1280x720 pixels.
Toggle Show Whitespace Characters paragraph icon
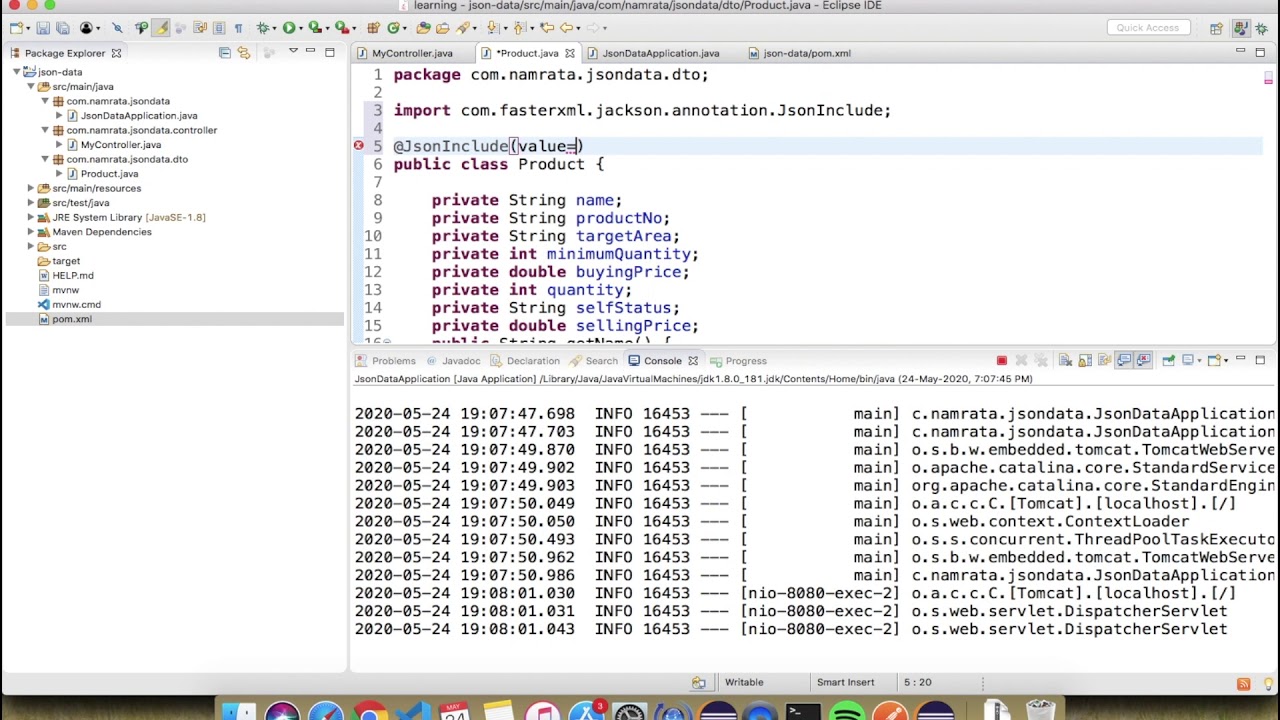(x=238, y=28)
